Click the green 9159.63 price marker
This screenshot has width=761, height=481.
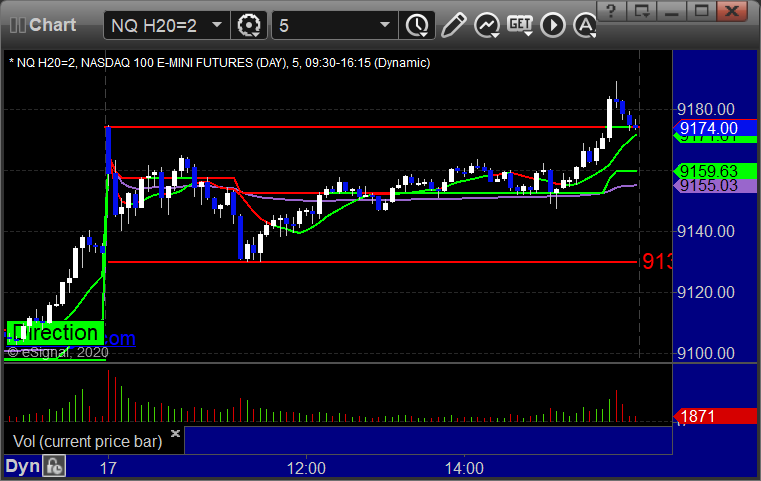714,171
